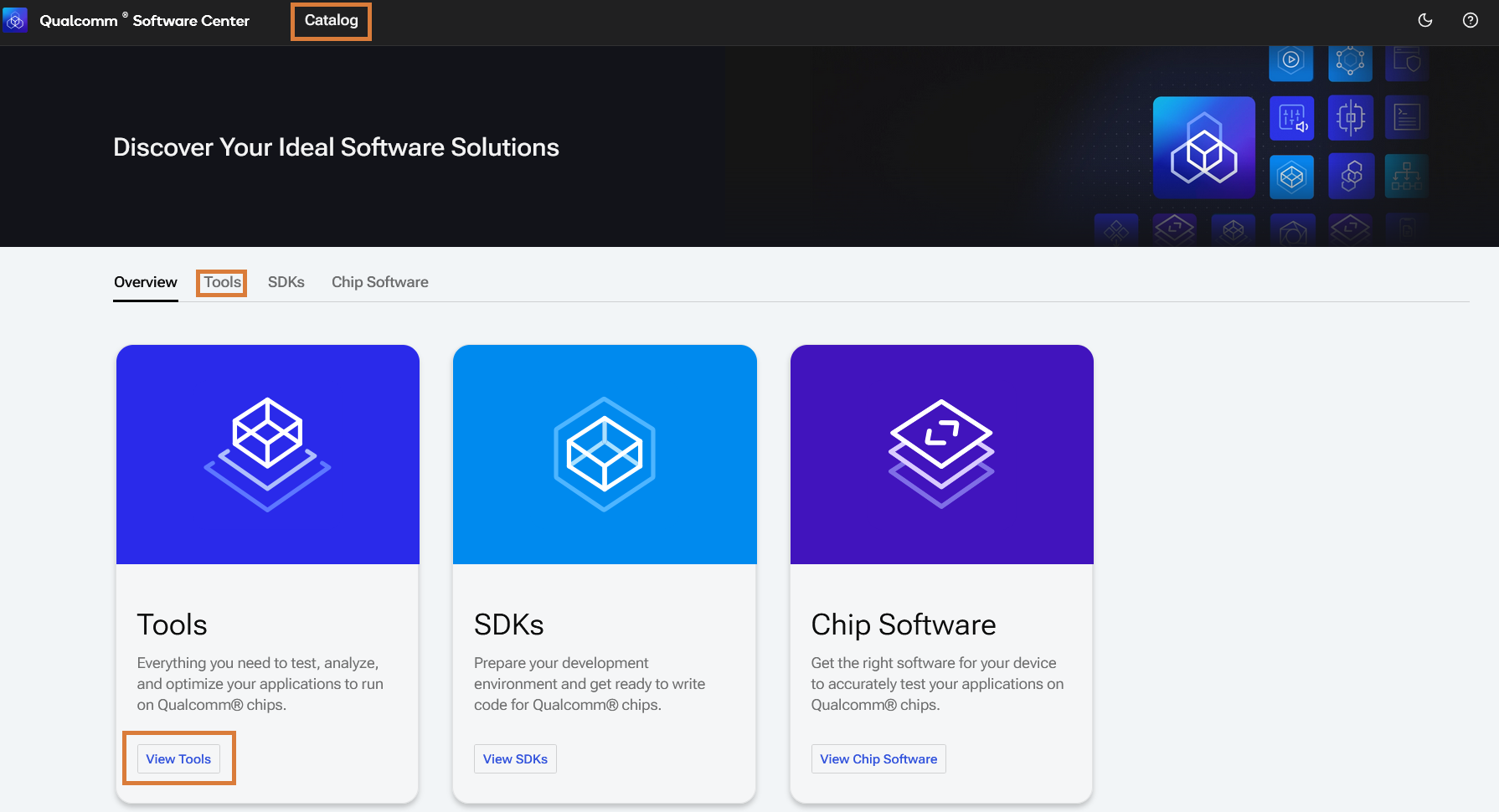Click the hierarchy tree diagram banner icon

1407,177
